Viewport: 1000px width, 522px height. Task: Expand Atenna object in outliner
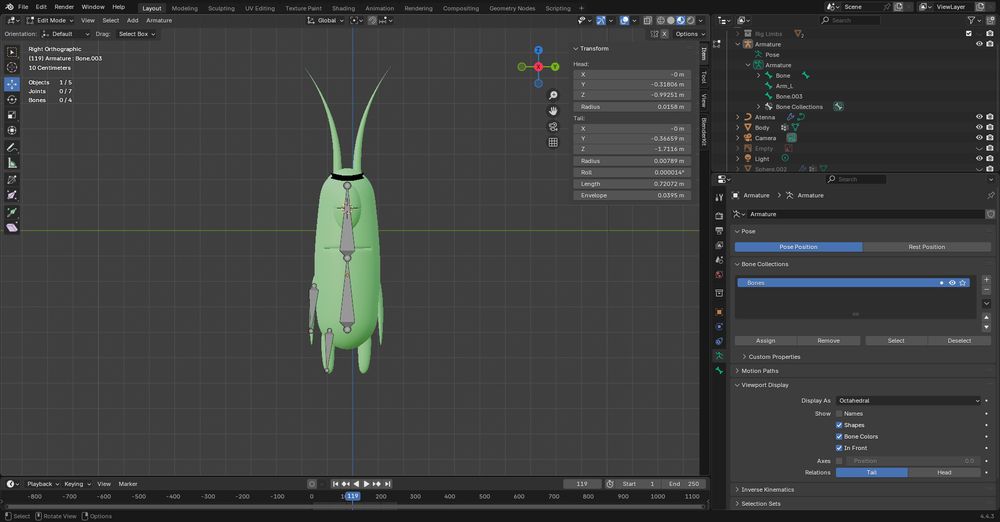coord(738,117)
